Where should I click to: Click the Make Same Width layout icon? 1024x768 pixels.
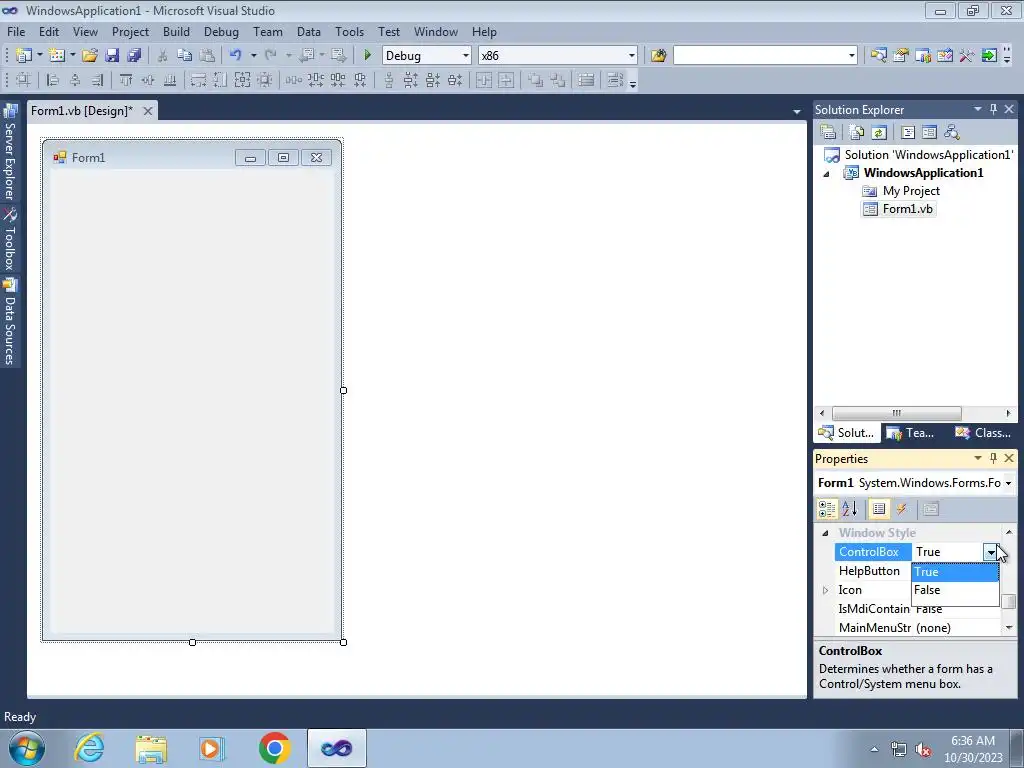198,80
